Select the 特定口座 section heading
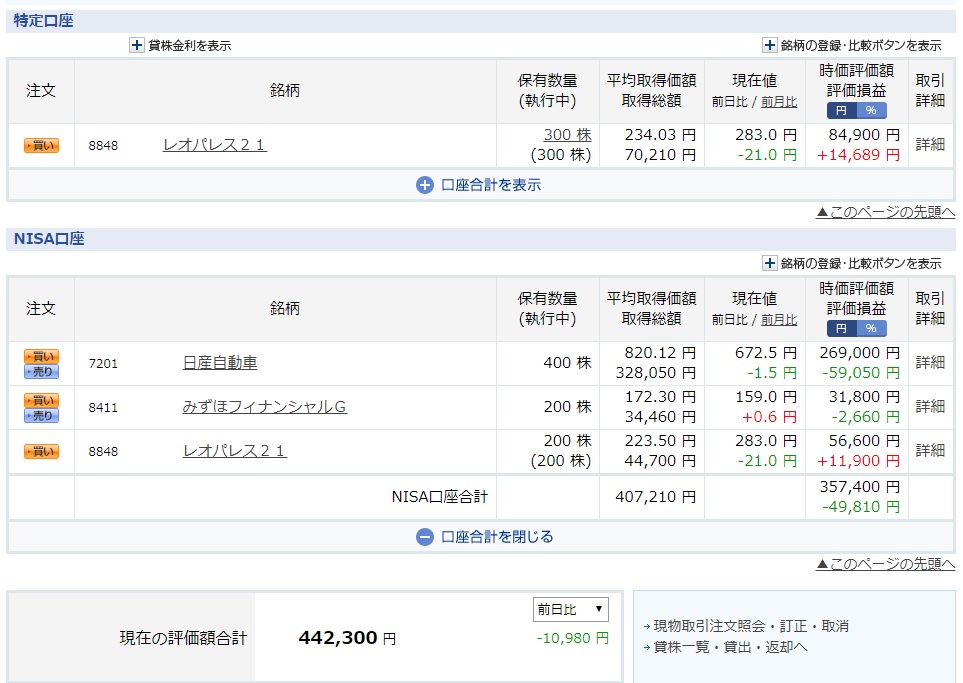Viewport: 963px width, 683px height. (x=44, y=21)
